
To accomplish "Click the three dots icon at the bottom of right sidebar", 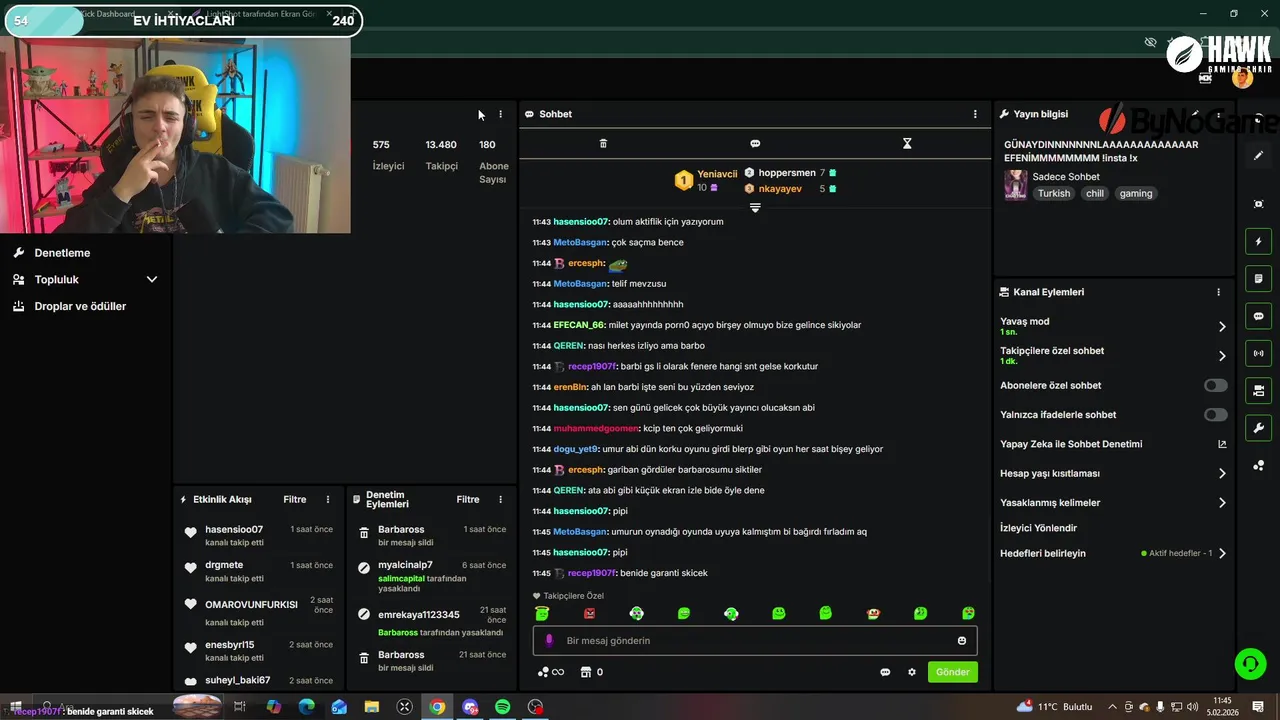I will [x=1259, y=466].
